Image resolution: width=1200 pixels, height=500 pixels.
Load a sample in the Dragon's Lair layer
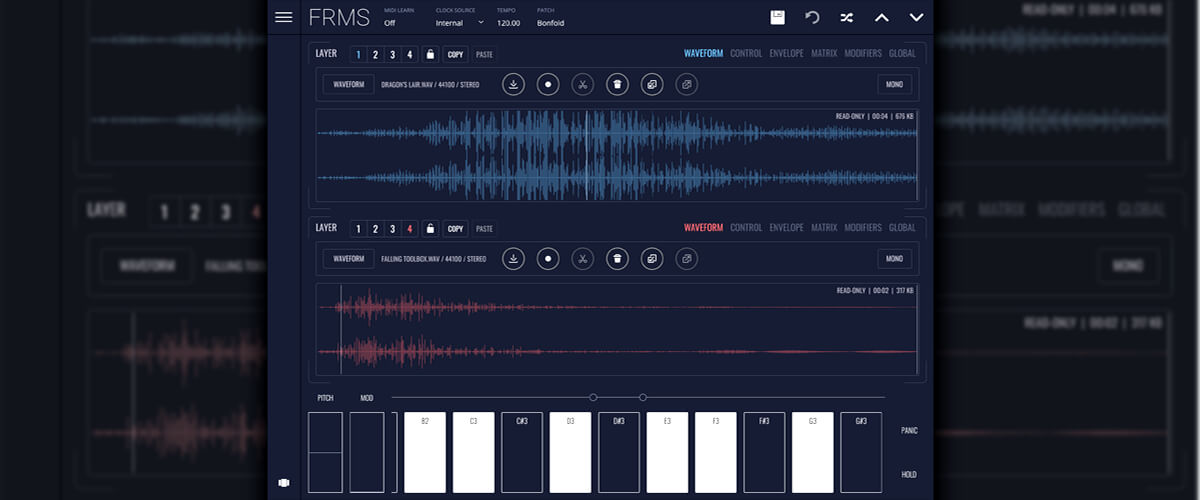513,84
